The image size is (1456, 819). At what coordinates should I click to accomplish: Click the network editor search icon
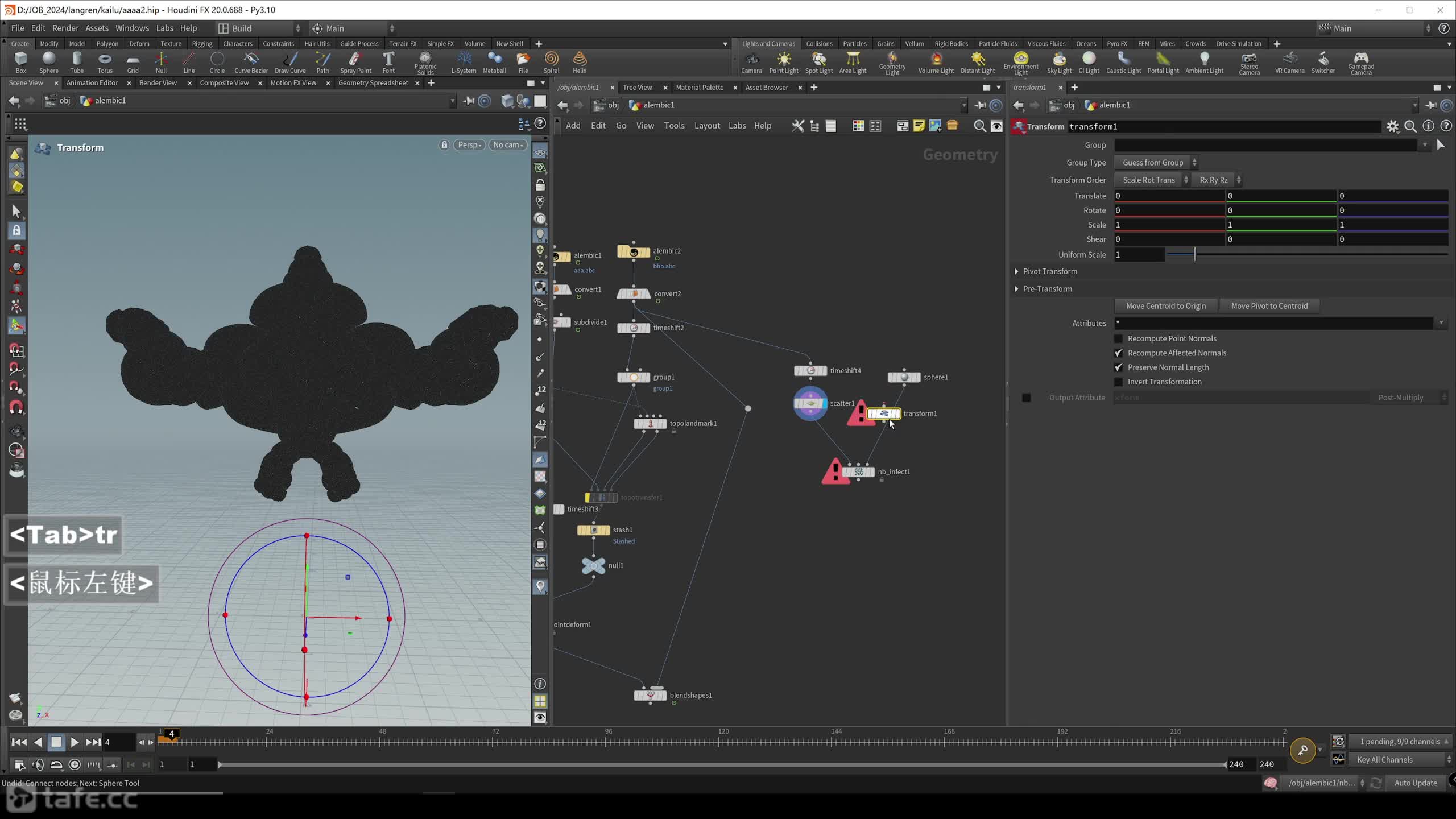coord(979,126)
